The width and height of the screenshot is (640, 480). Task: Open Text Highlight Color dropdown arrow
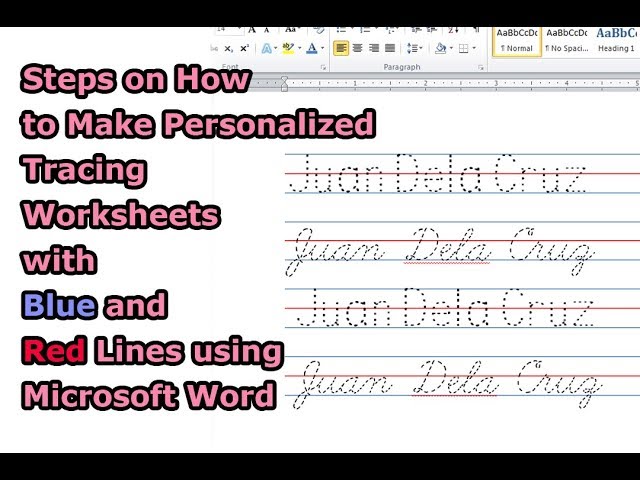[299, 49]
